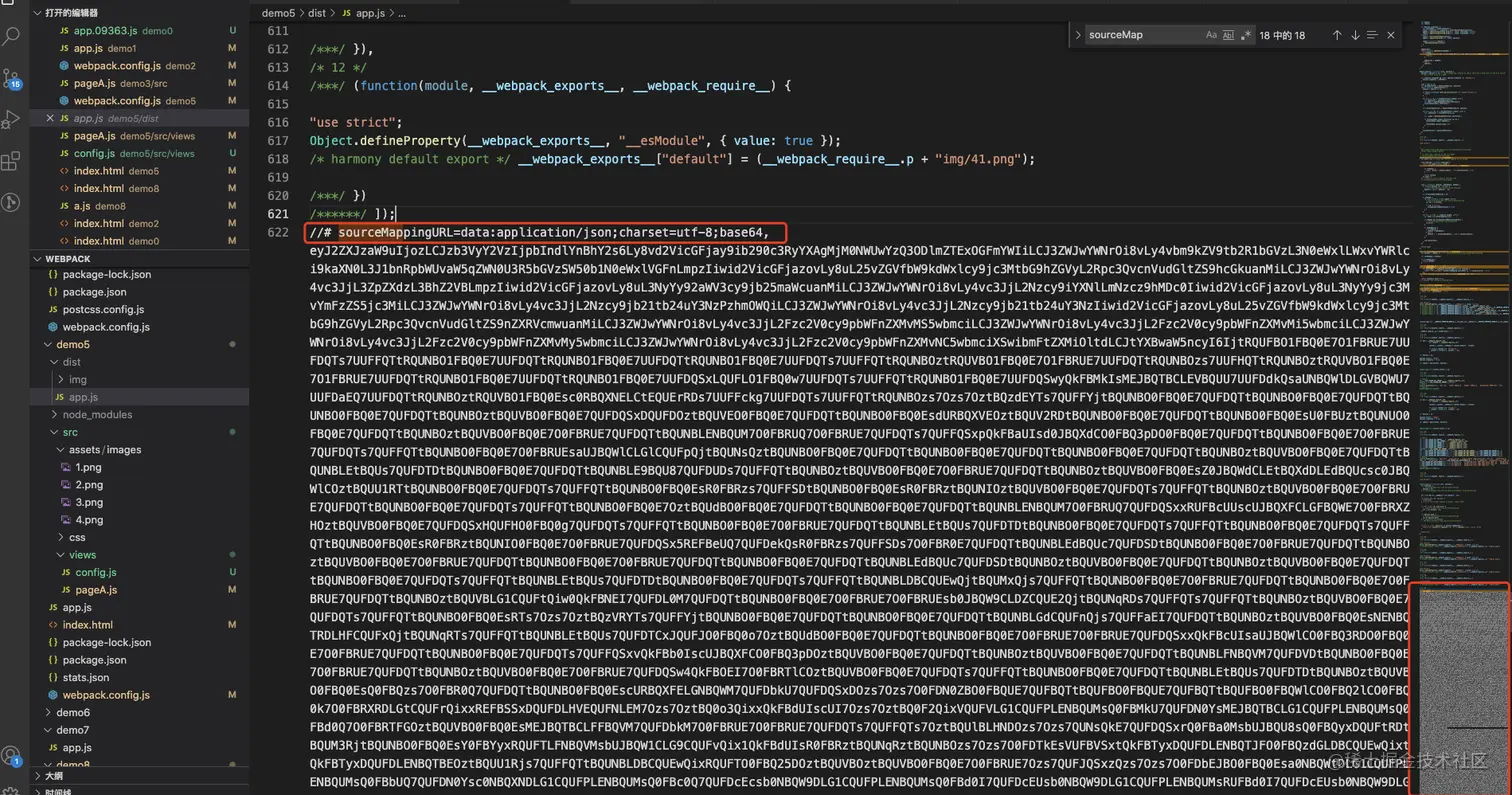Go to previous match arrow
The image size is (1512, 795).
coord(1337,35)
